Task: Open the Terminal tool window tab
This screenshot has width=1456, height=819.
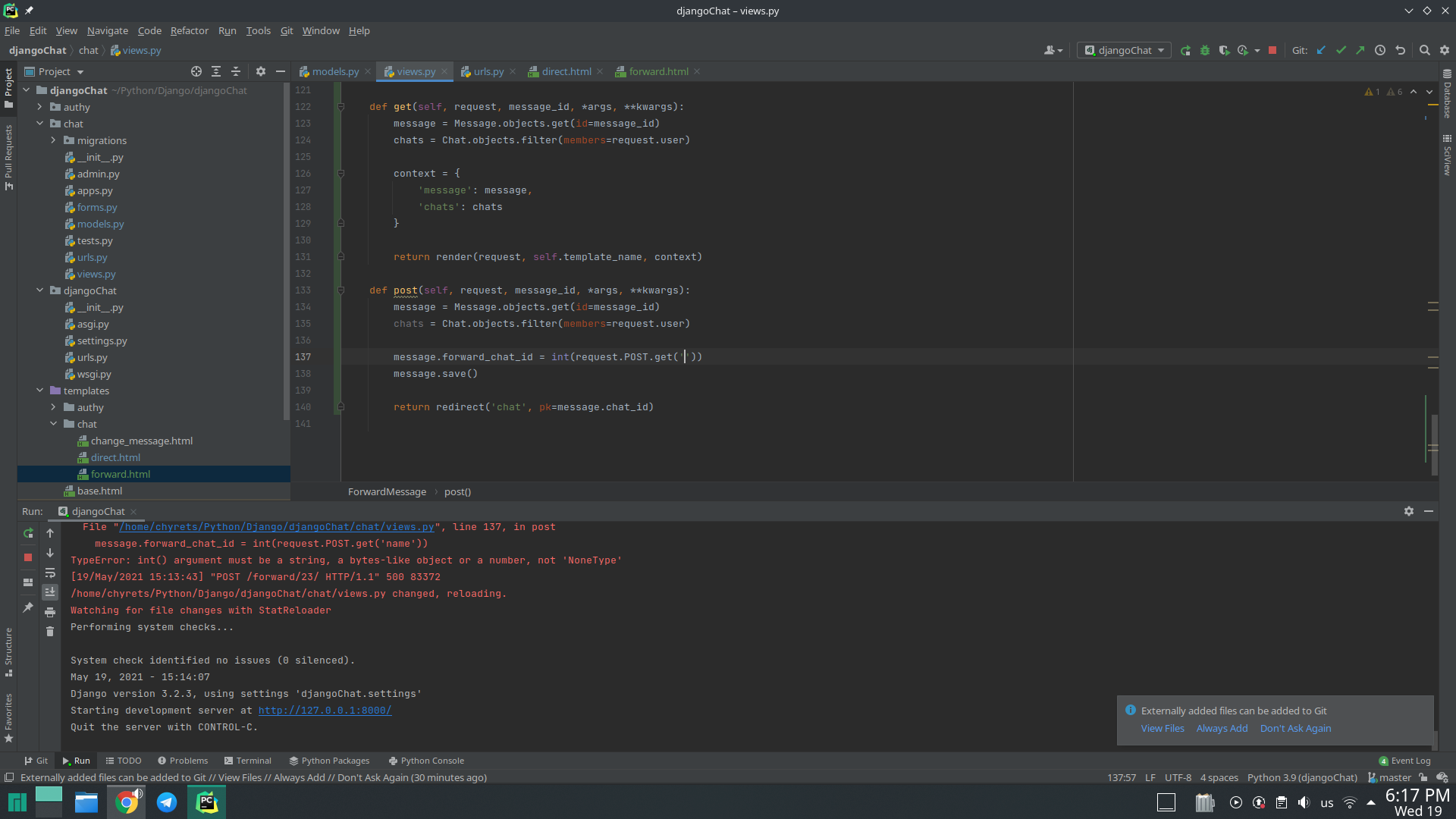Action: point(248,761)
